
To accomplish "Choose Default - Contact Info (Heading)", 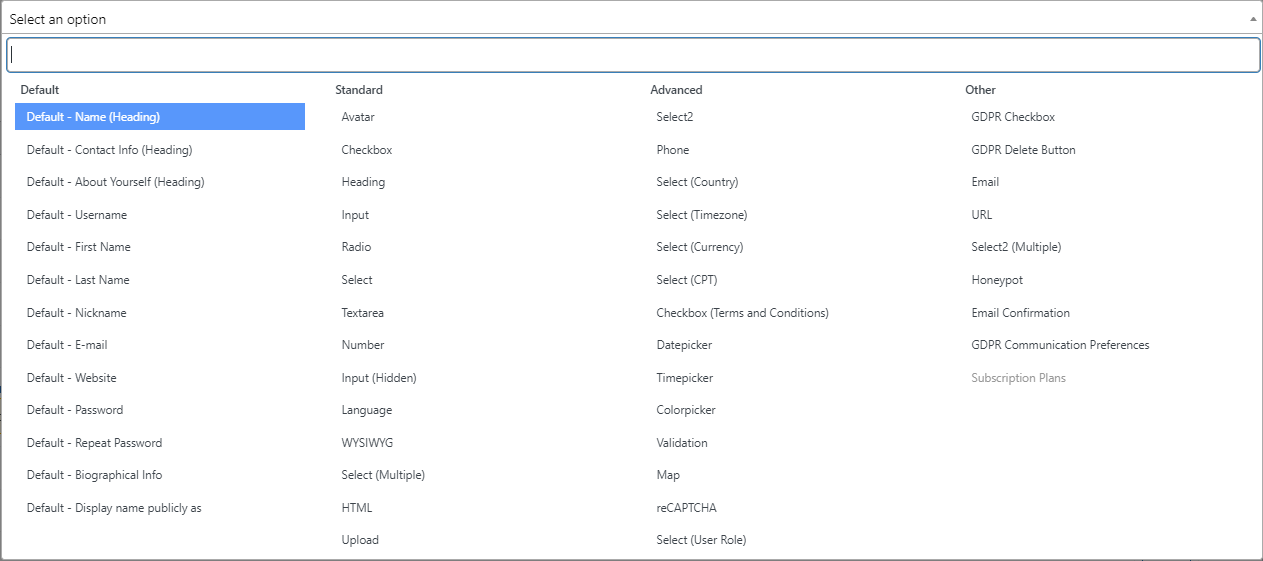I will [x=160, y=150].
